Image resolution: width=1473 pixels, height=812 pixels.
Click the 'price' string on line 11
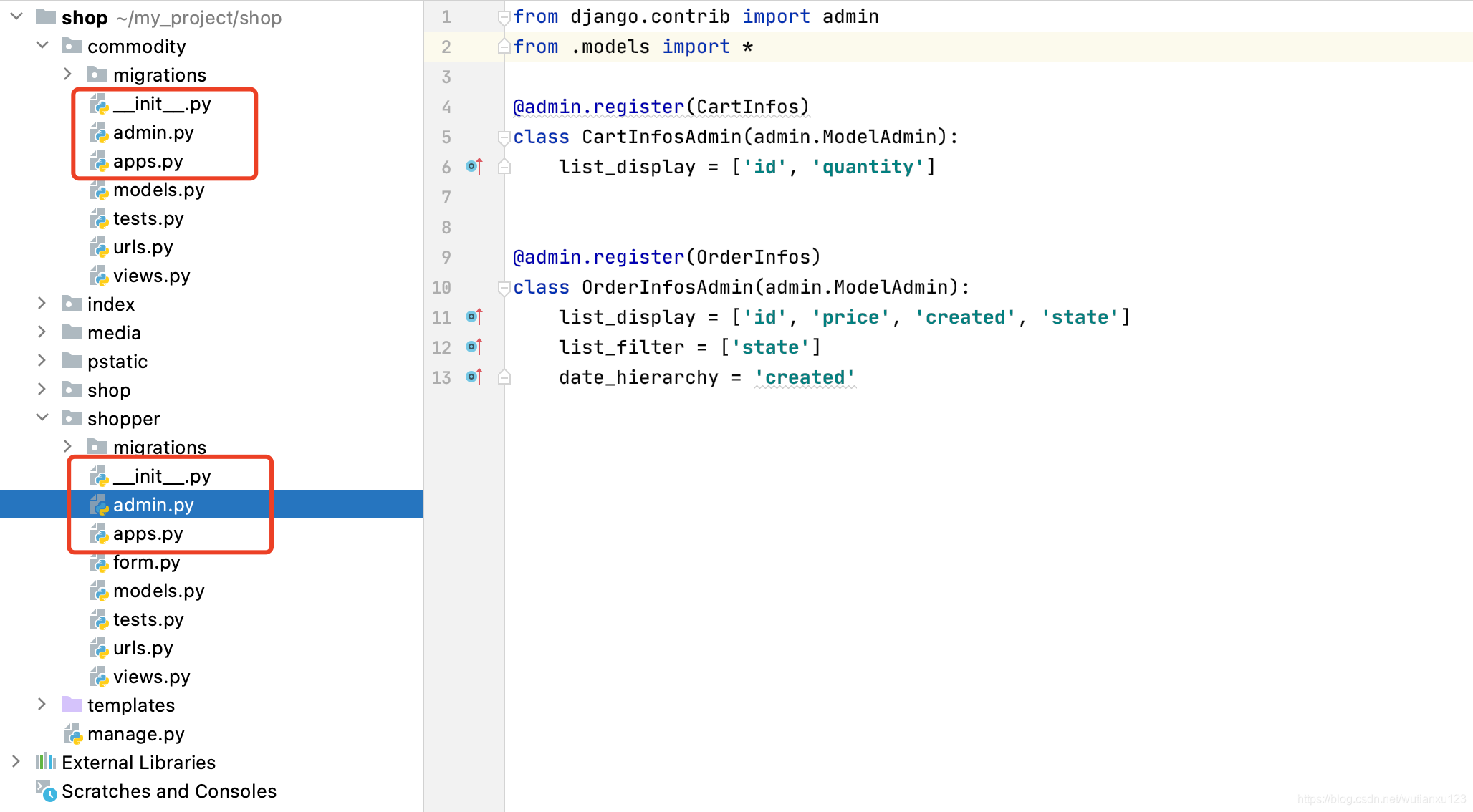coord(850,317)
